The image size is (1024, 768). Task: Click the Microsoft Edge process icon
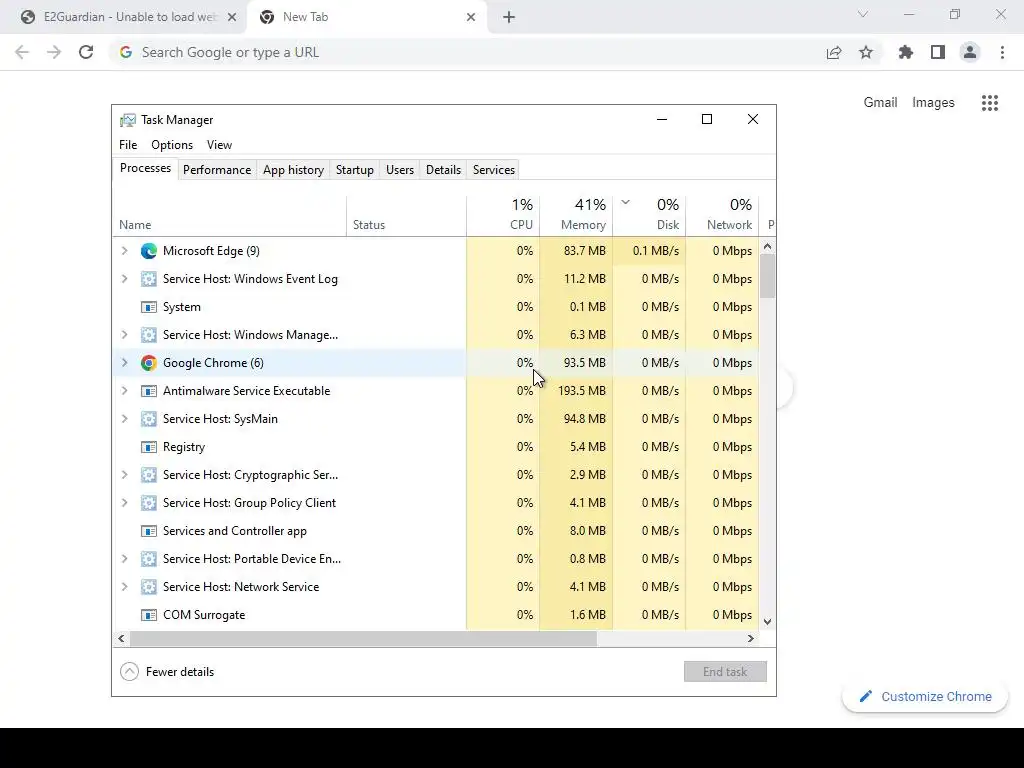pyautogui.click(x=149, y=251)
